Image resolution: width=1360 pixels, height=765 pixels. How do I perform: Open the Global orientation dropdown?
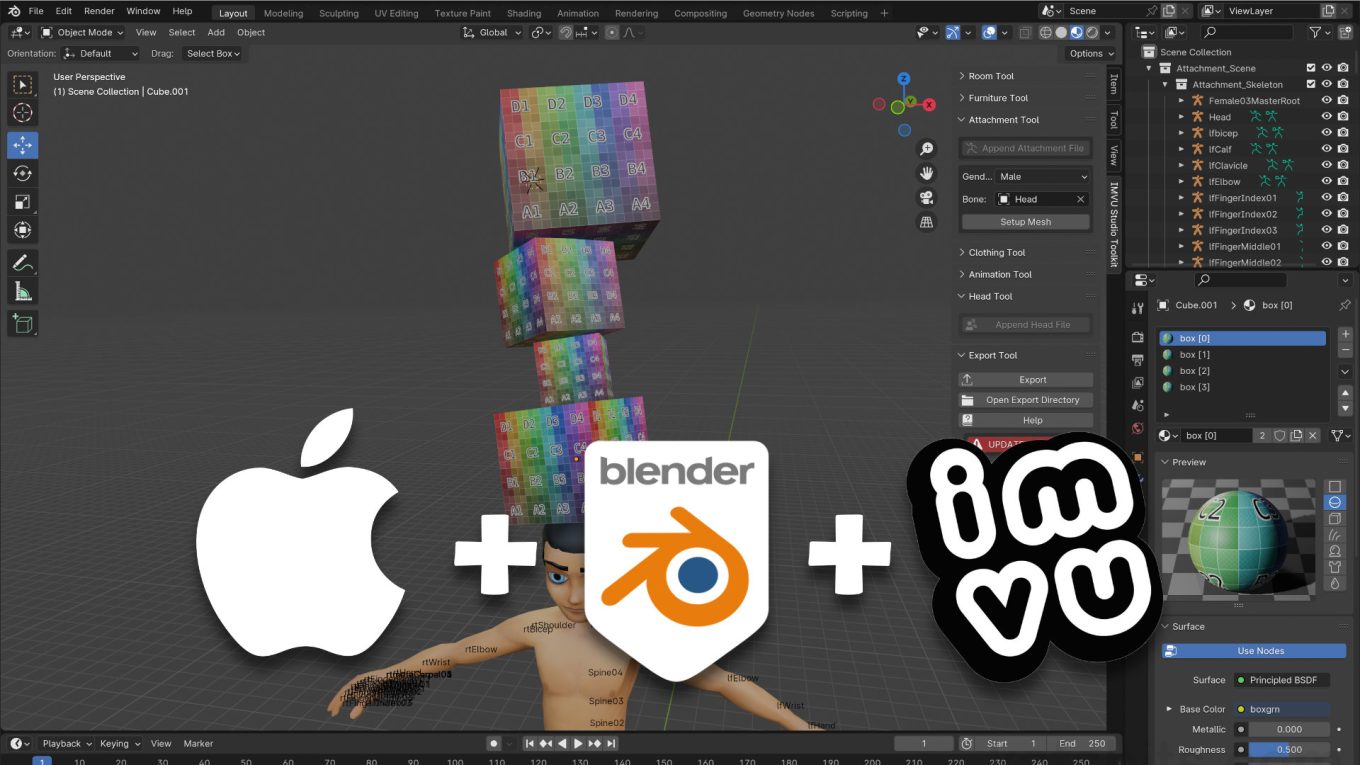pyautogui.click(x=492, y=32)
